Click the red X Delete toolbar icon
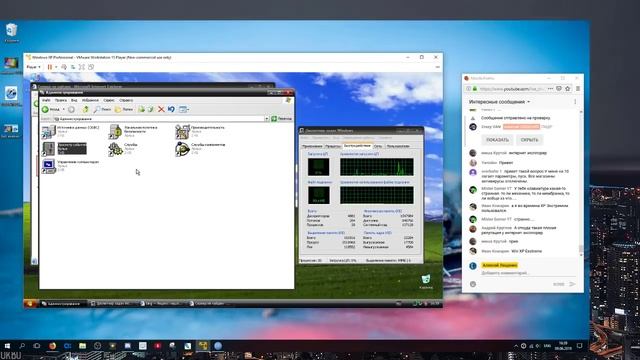Viewport: 640px width, 360px height. tap(161, 109)
